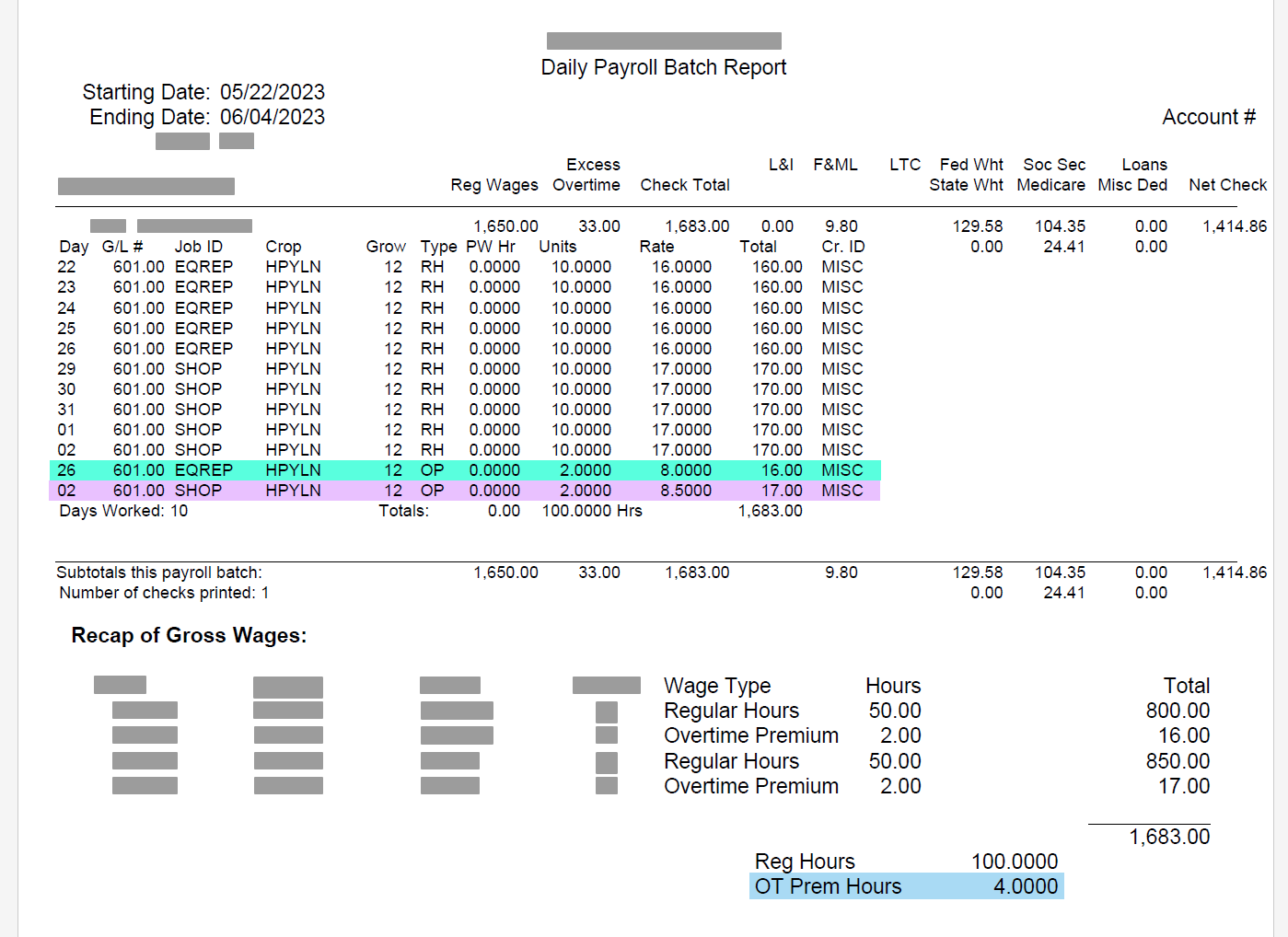Click the Check Total column header

tap(684, 185)
